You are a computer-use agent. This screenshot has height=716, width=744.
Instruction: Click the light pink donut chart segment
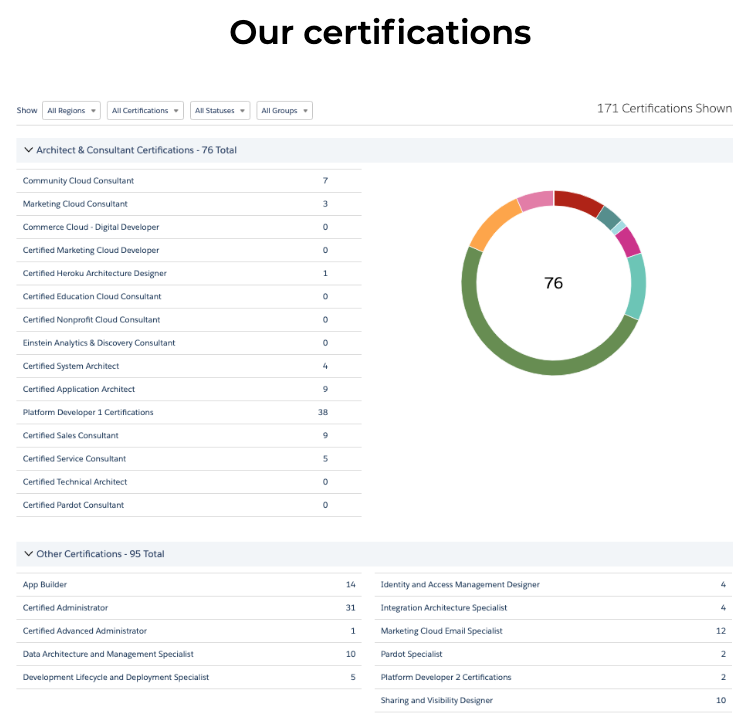(x=536, y=199)
